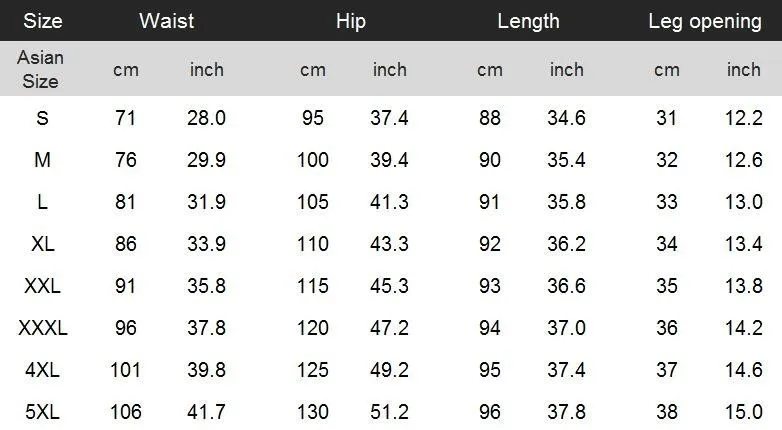Screen dimensions: 782x430
Task: Click the Size column header
Action: coord(43,21)
